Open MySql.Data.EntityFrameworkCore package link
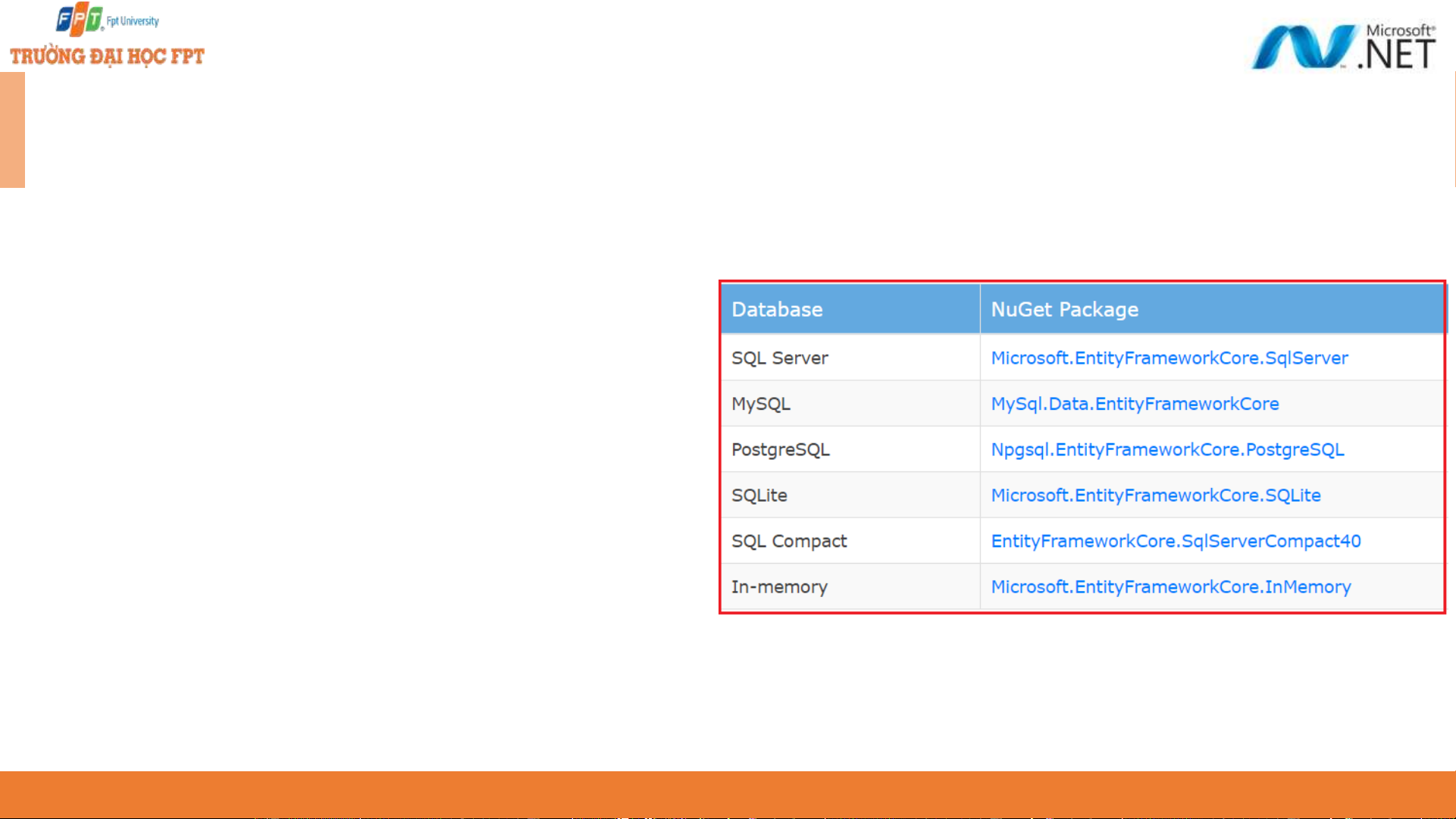The height and width of the screenshot is (819, 1456). [1135, 404]
